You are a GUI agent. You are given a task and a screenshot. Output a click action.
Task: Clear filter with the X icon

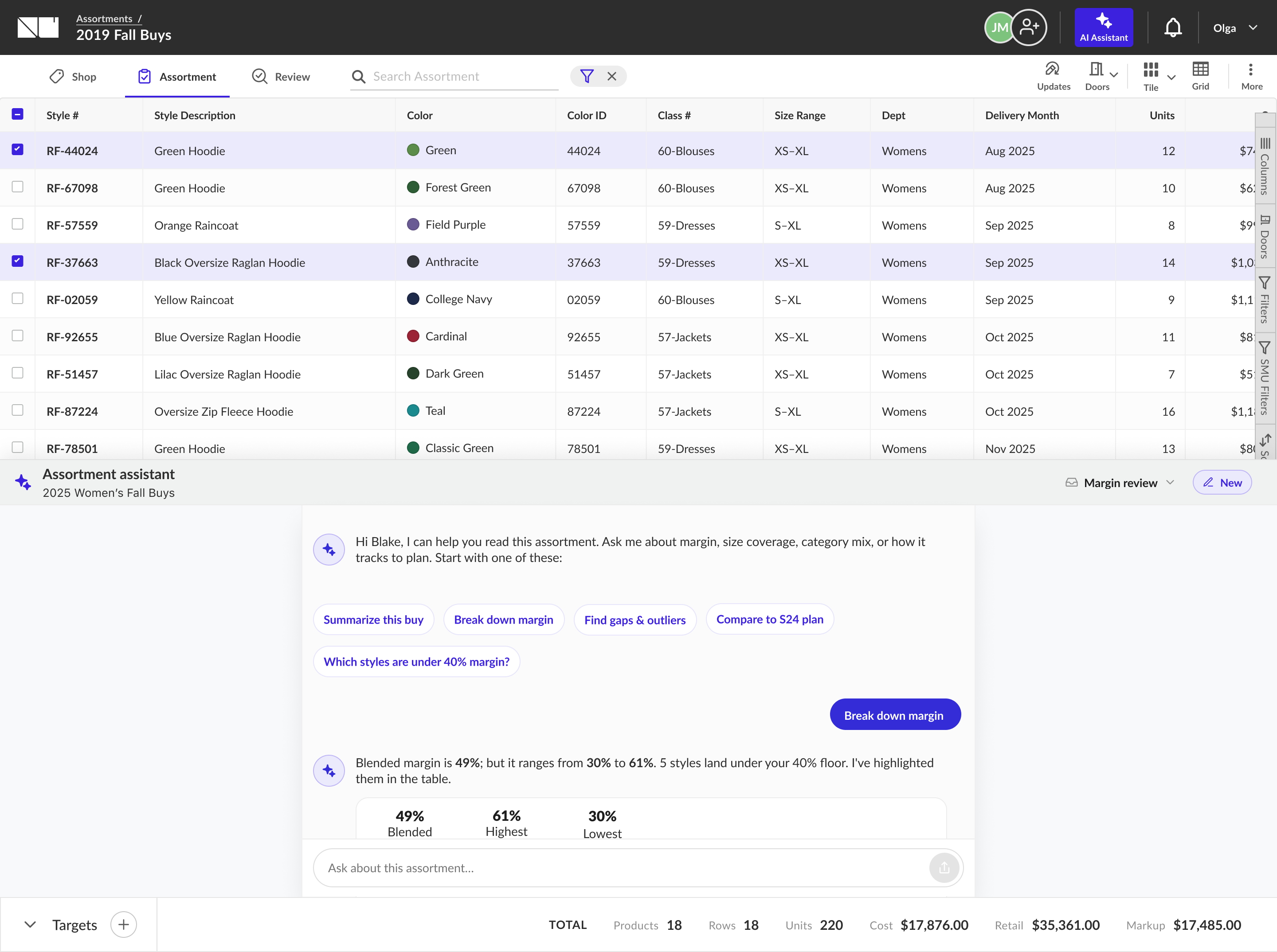coord(612,76)
